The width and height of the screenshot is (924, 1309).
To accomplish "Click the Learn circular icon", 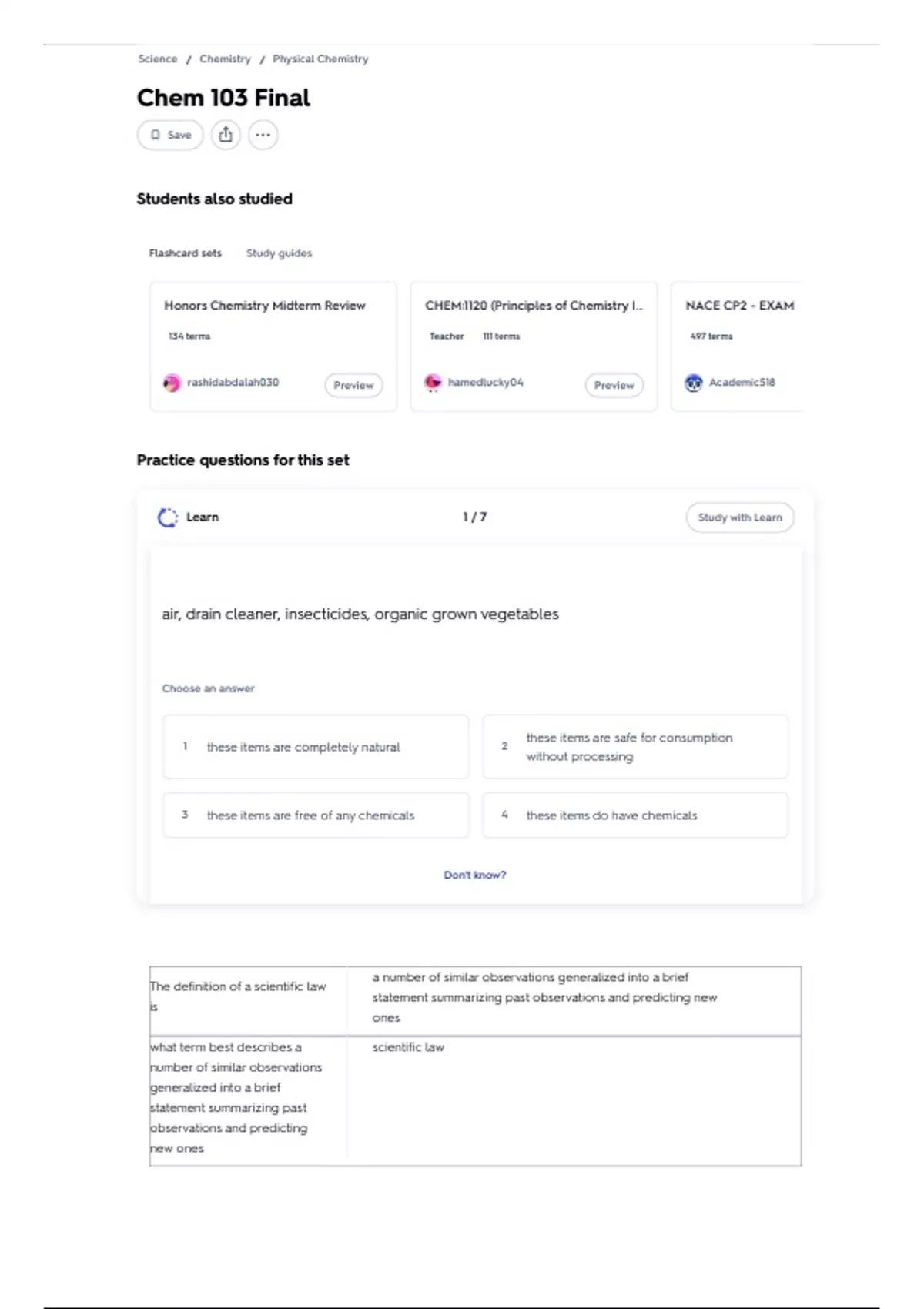I will tap(168, 517).
